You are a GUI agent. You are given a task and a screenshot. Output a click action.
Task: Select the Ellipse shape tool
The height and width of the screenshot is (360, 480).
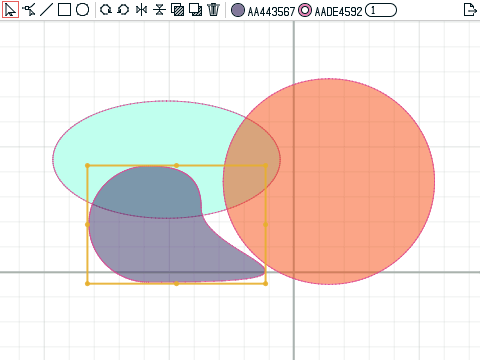pos(82,10)
